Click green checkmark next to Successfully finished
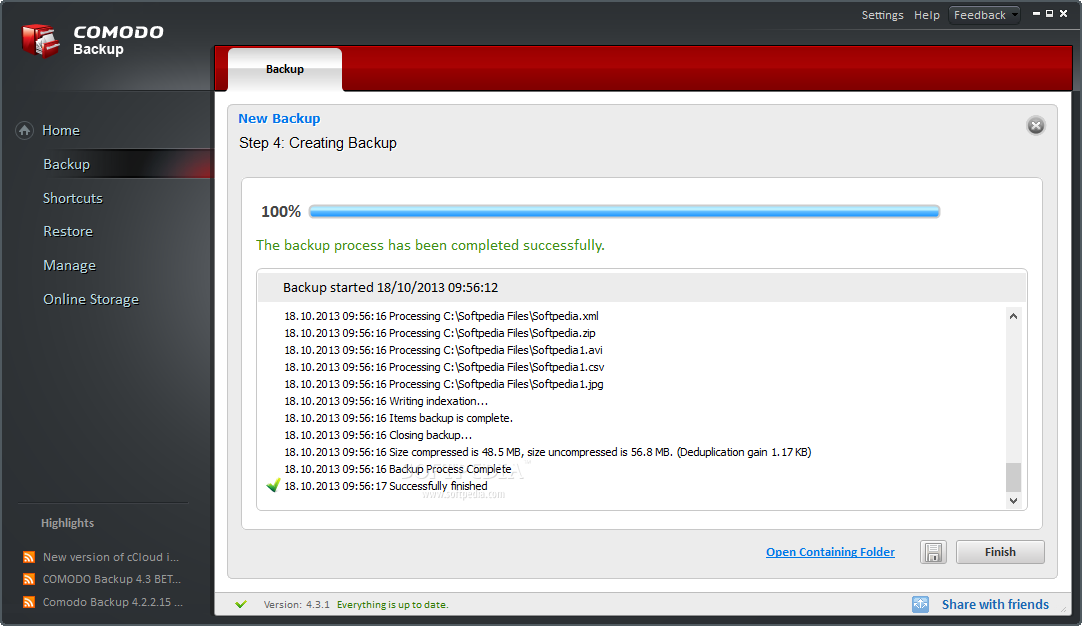 tap(273, 485)
